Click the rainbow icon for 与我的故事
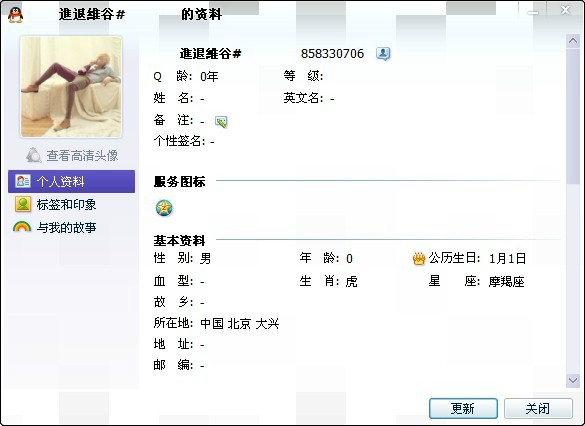The image size is (585, 426). tap(22, 226)
